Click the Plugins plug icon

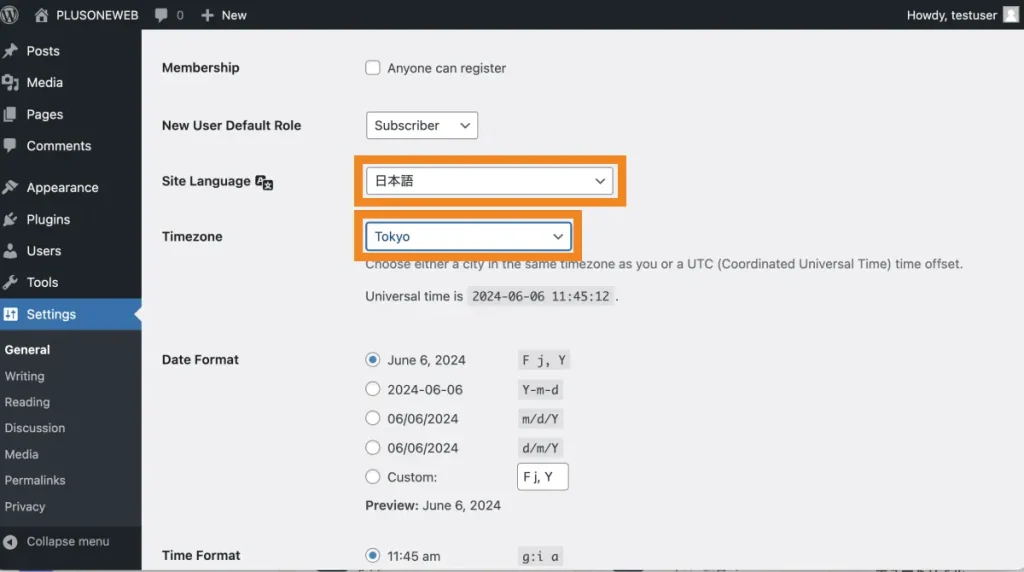tap(11, 220)
